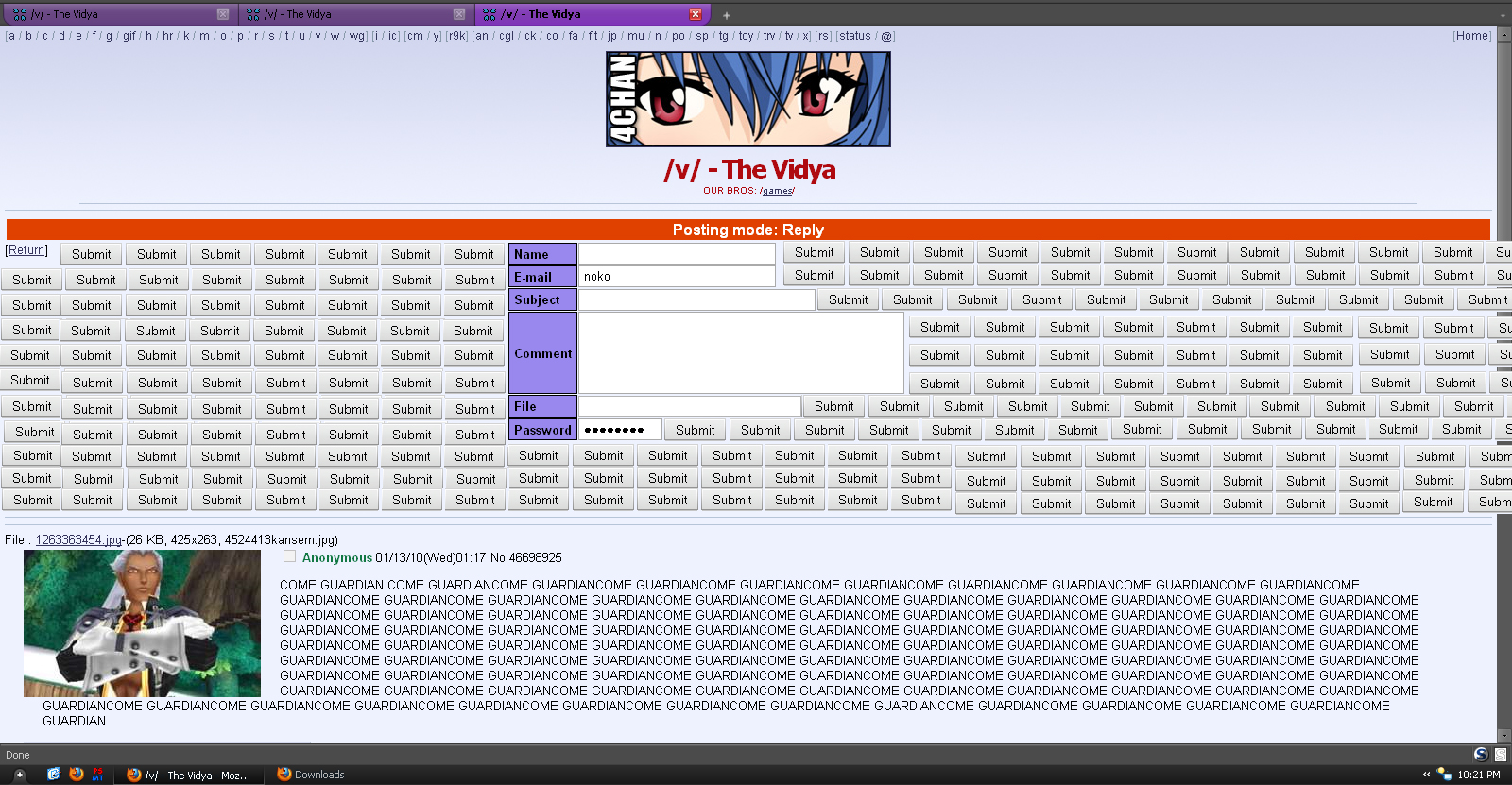Click Submit immediately right of E-mail field
Image resolution: width=1512 pixels, height=785 pixels.
(x=814, y=275)
